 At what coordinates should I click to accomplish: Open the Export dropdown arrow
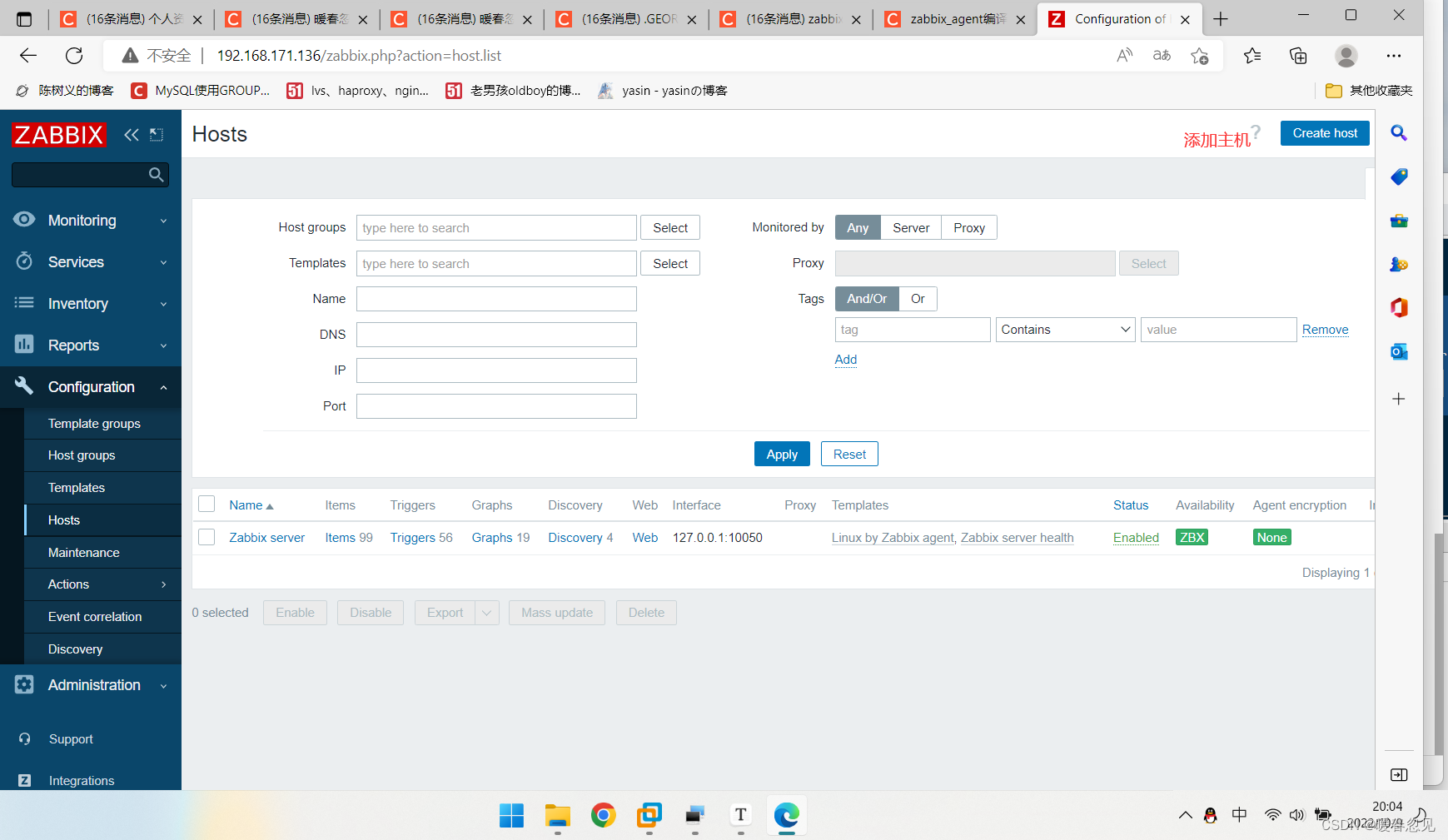[487, 613]
